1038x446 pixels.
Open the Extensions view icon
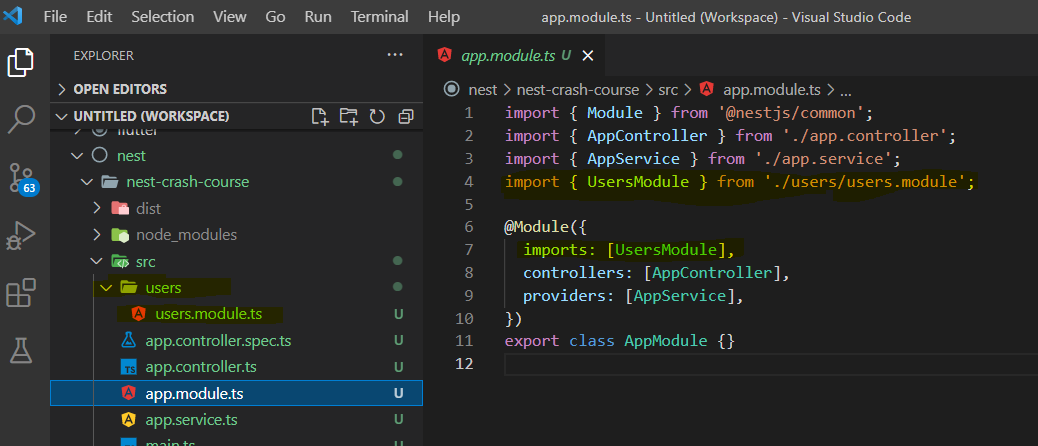tap(22, 294)
